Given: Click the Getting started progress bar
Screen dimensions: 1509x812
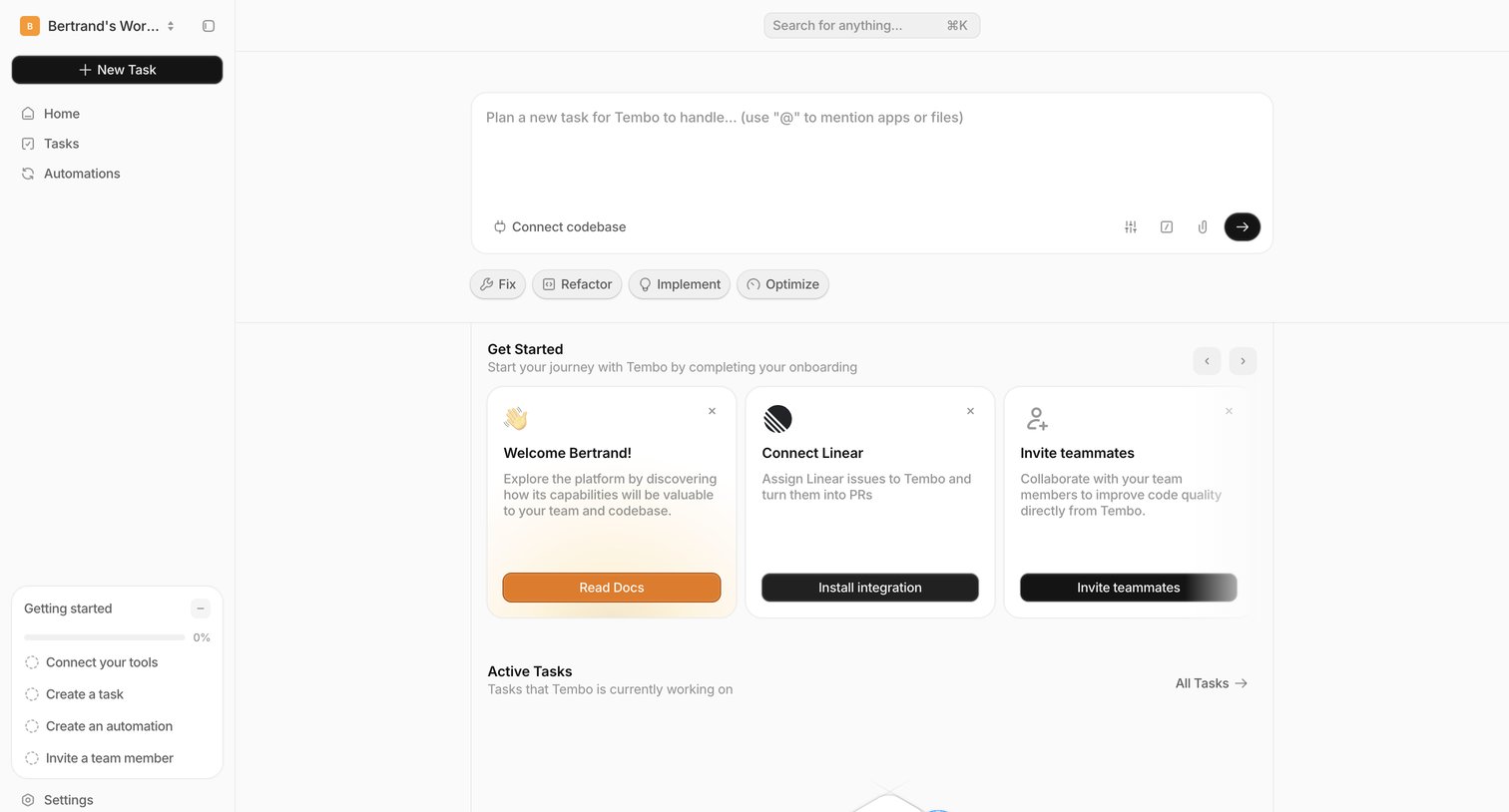Looking at the screenshot, I should (x=105, y=637).
